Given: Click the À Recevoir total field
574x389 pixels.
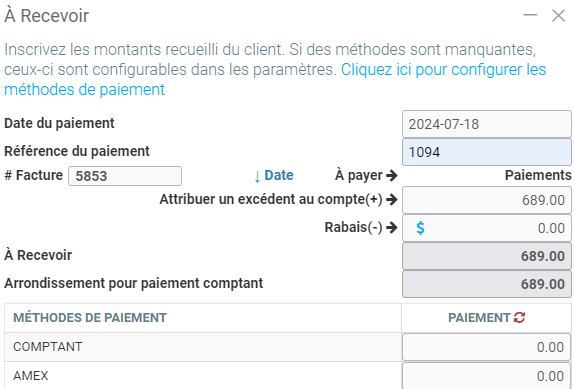Looking at the screenshot, I should (487, 256).
